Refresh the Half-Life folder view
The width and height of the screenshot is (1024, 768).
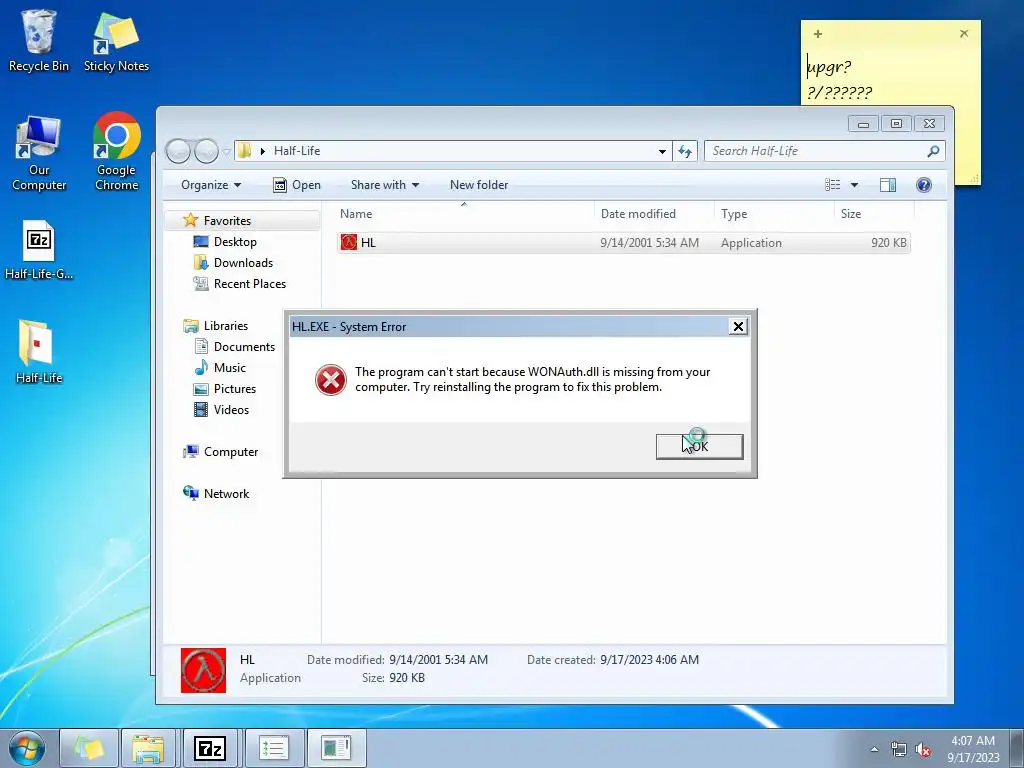pyautogui.click(x=685, y=152)
